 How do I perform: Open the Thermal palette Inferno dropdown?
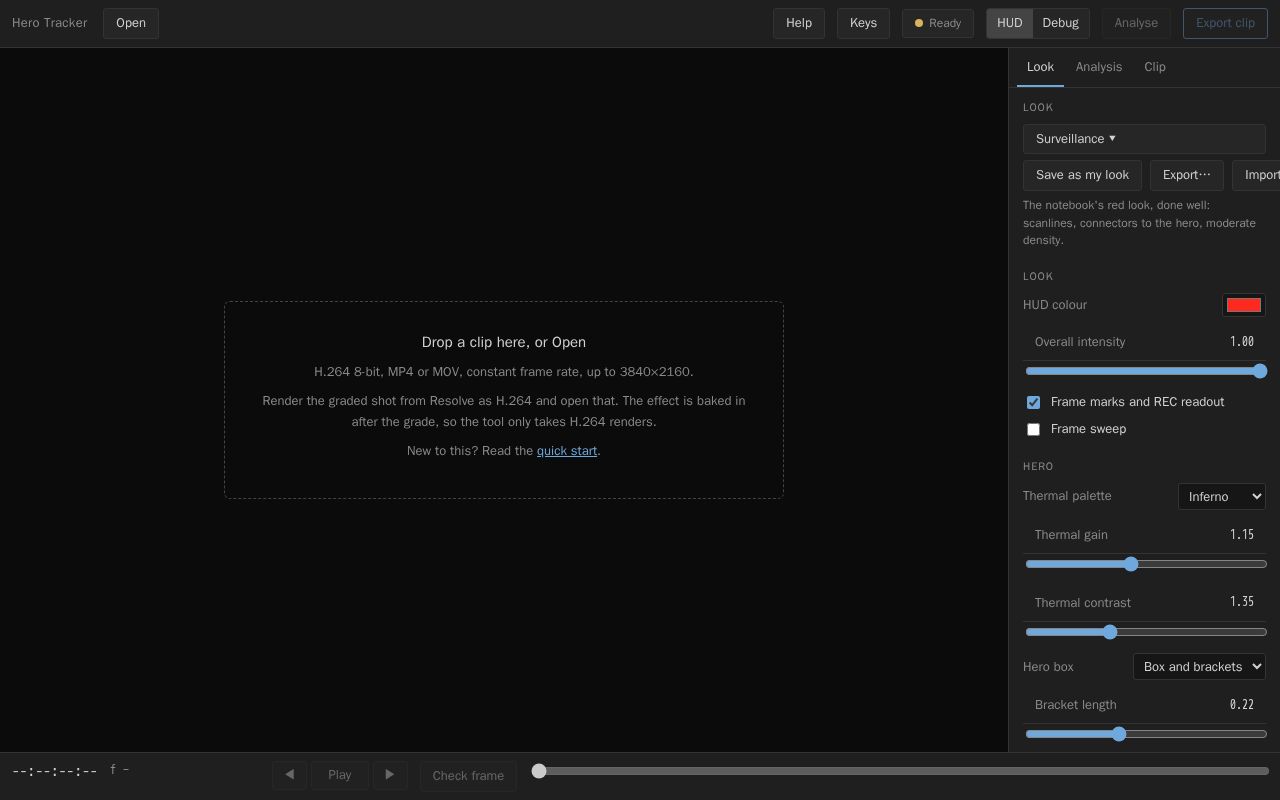click(x=1222, y=497)
